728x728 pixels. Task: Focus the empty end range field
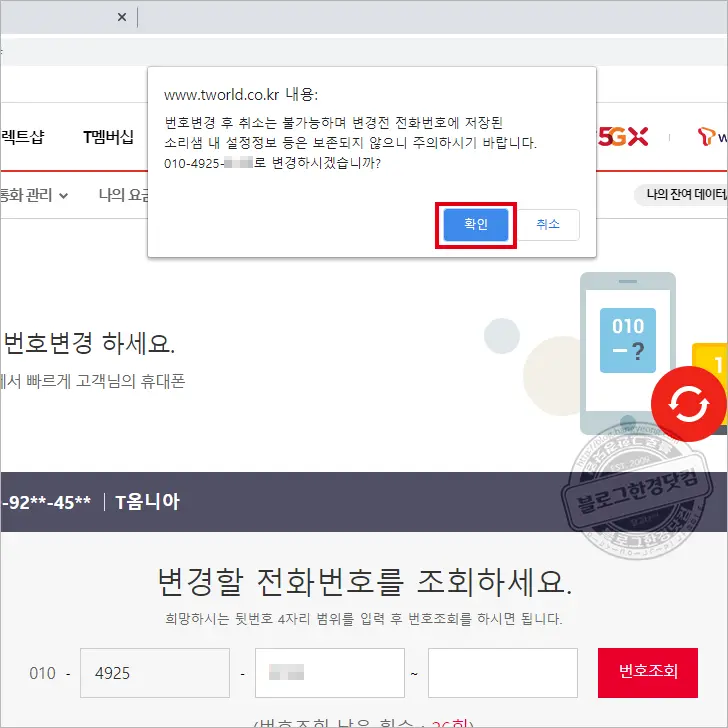[x=503, y=673]
